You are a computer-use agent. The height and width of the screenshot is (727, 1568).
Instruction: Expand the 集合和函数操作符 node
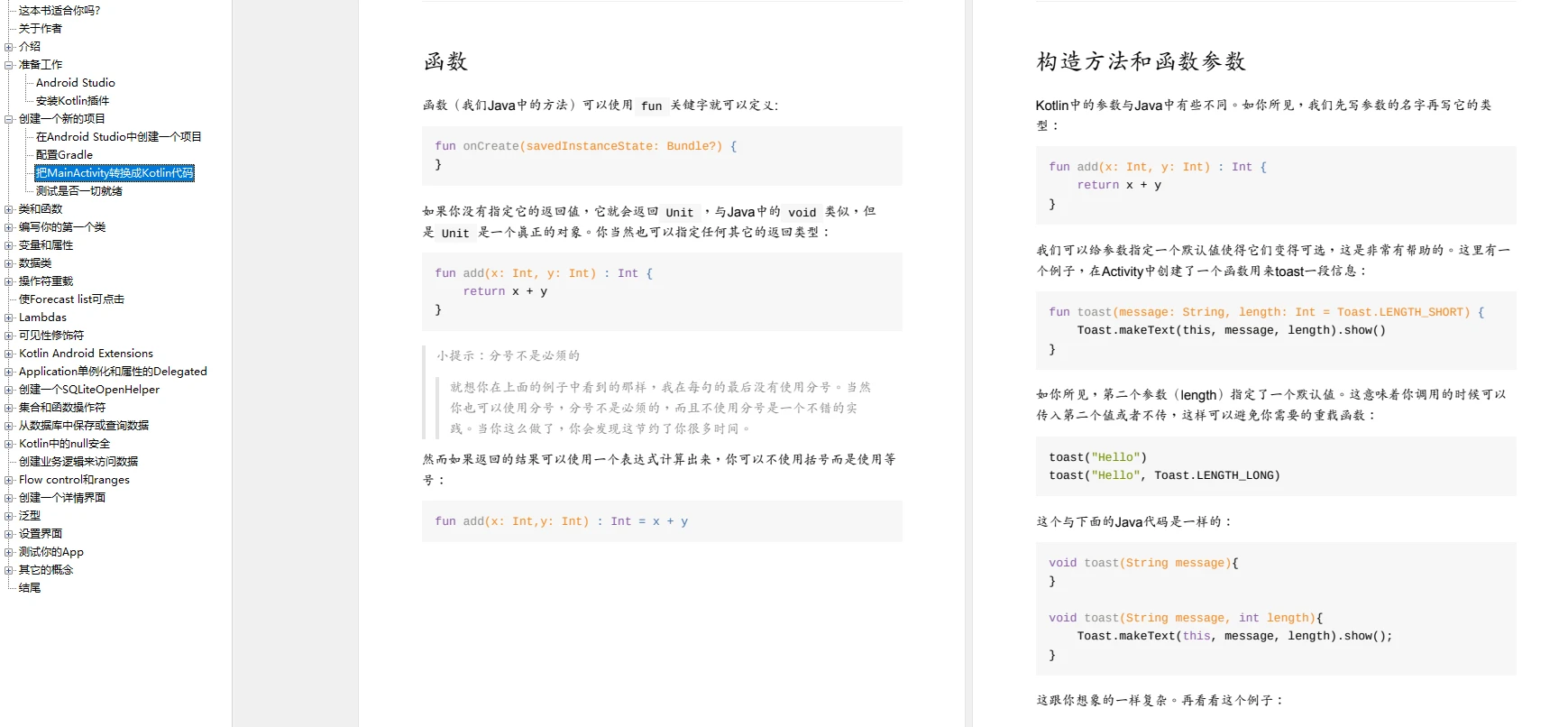[9, 408]
